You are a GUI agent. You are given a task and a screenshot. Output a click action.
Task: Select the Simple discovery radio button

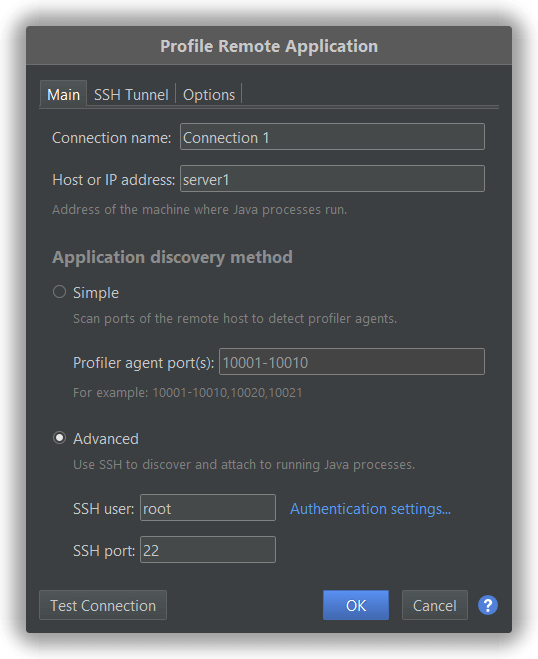tap(59, 292)
